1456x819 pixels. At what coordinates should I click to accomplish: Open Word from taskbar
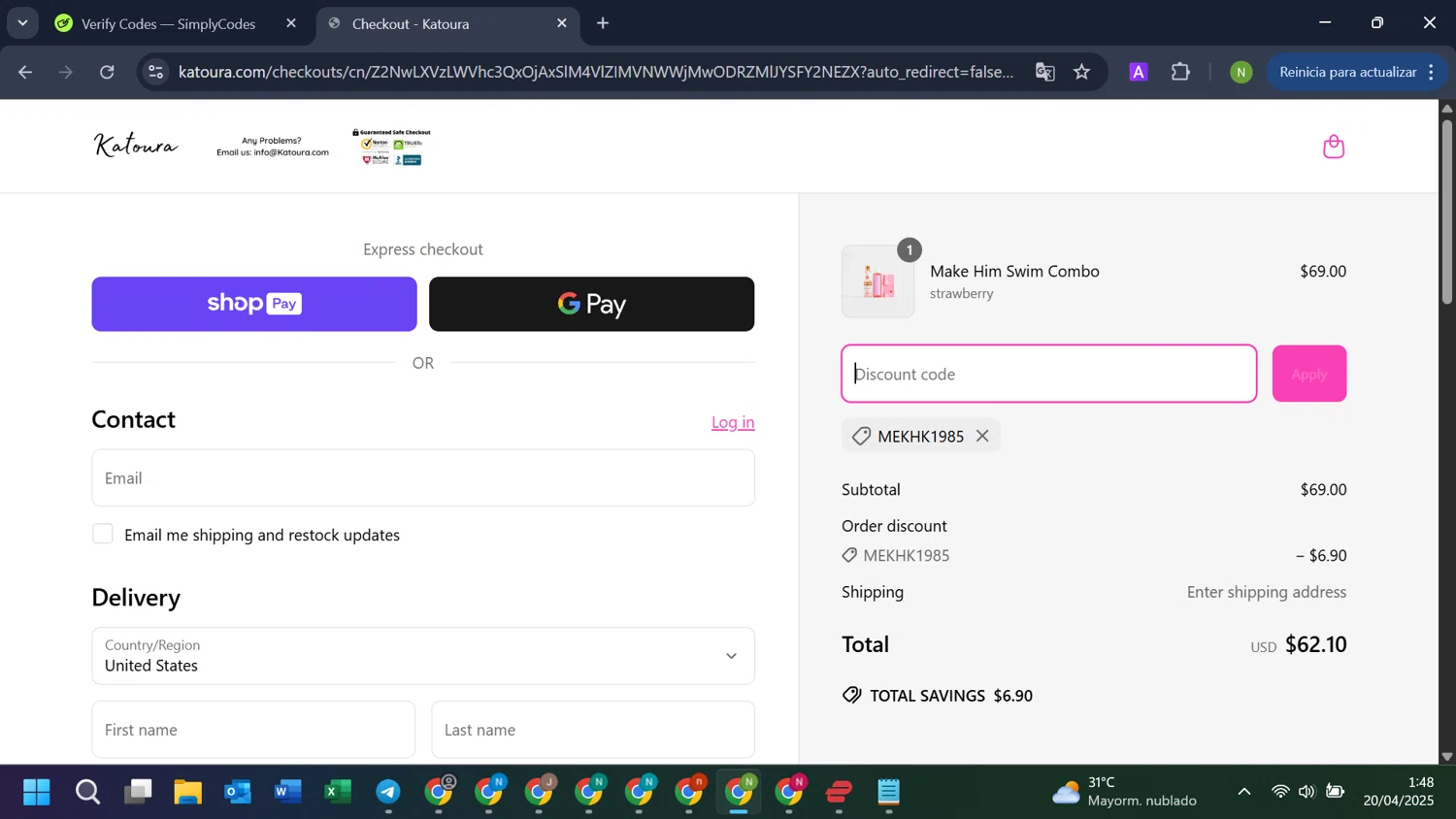(x=288, y=793)
